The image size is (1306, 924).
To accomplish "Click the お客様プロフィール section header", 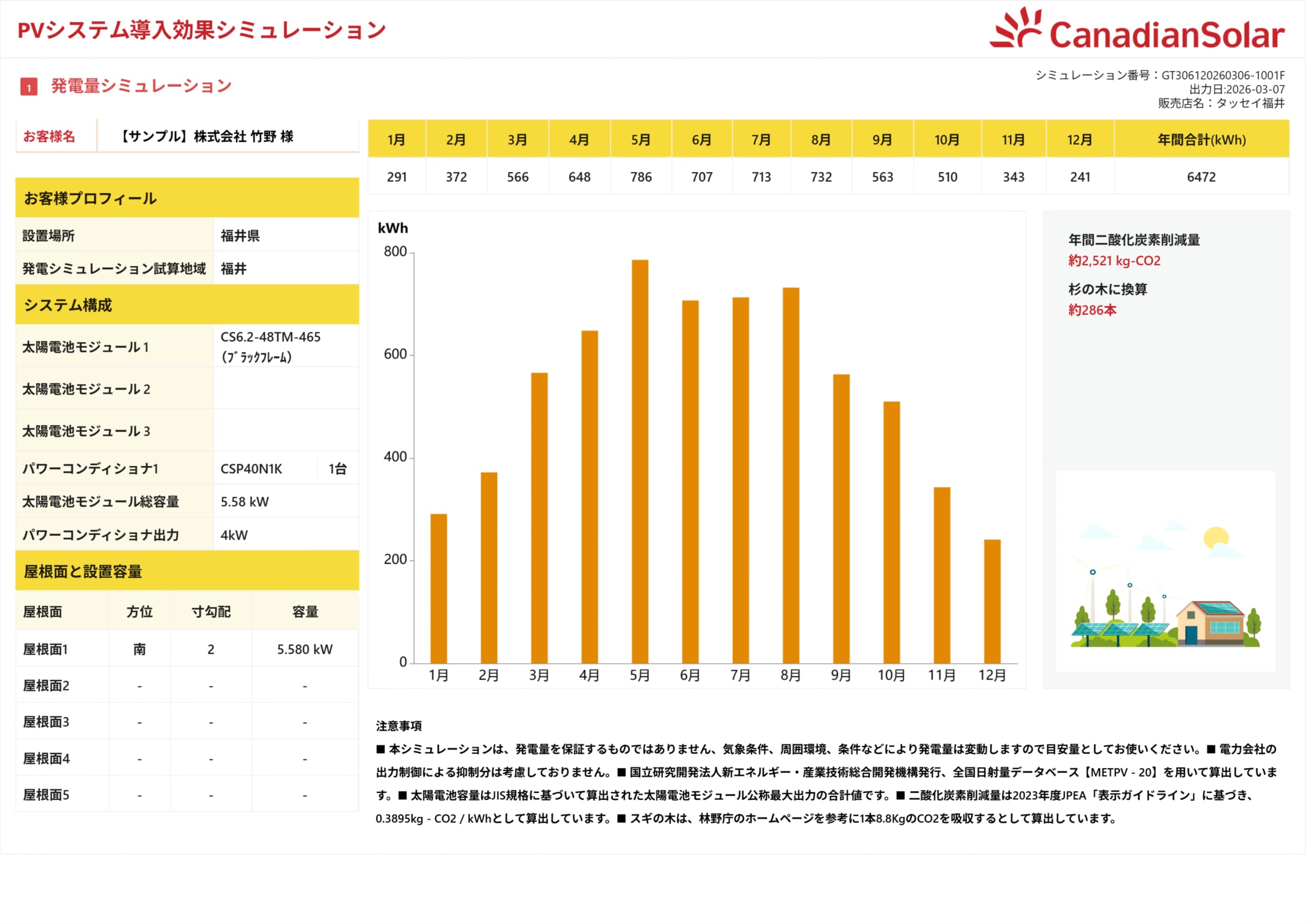I will tap(187, 198).
